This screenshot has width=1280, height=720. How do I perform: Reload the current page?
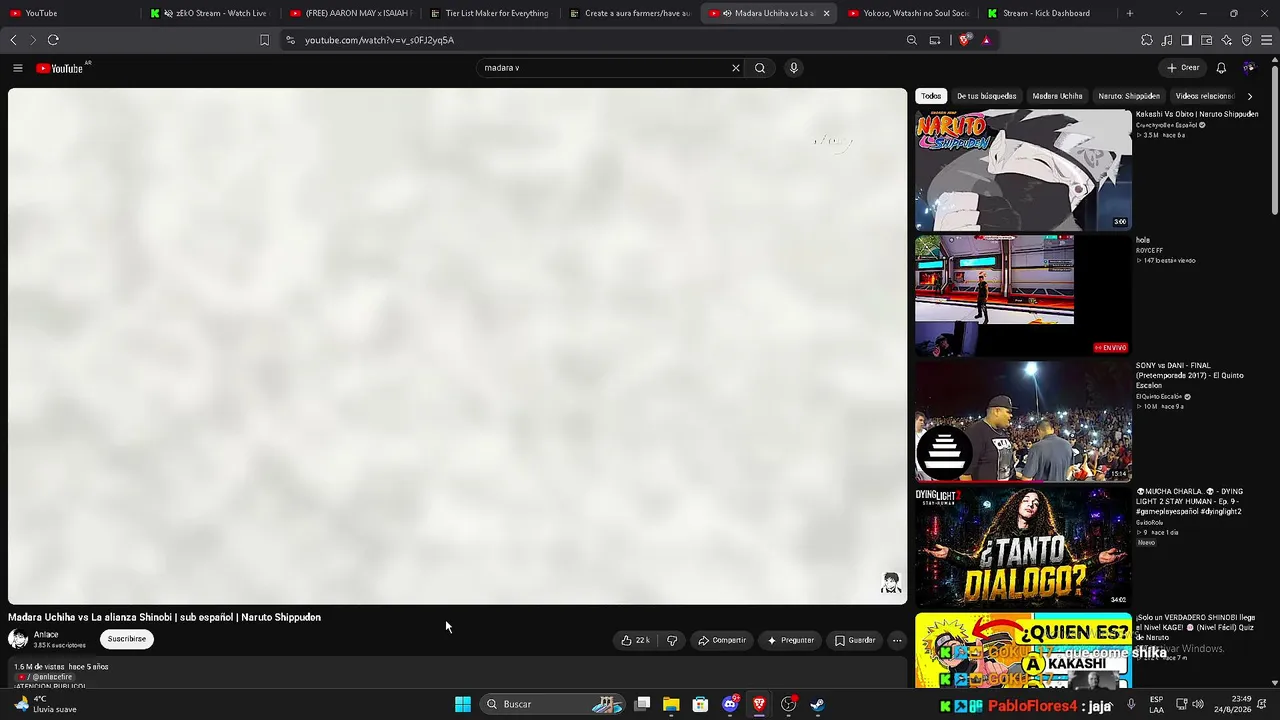53,40
